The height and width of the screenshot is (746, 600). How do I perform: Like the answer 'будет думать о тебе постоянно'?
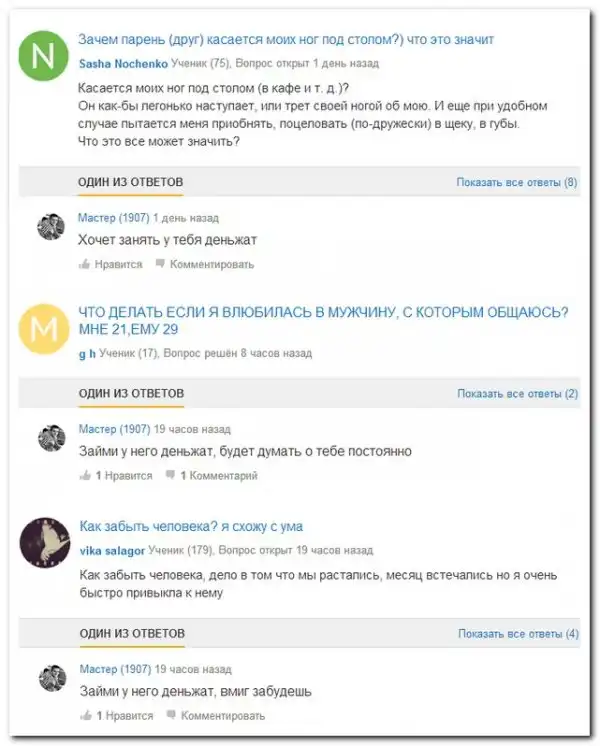(x=85, y=476)
